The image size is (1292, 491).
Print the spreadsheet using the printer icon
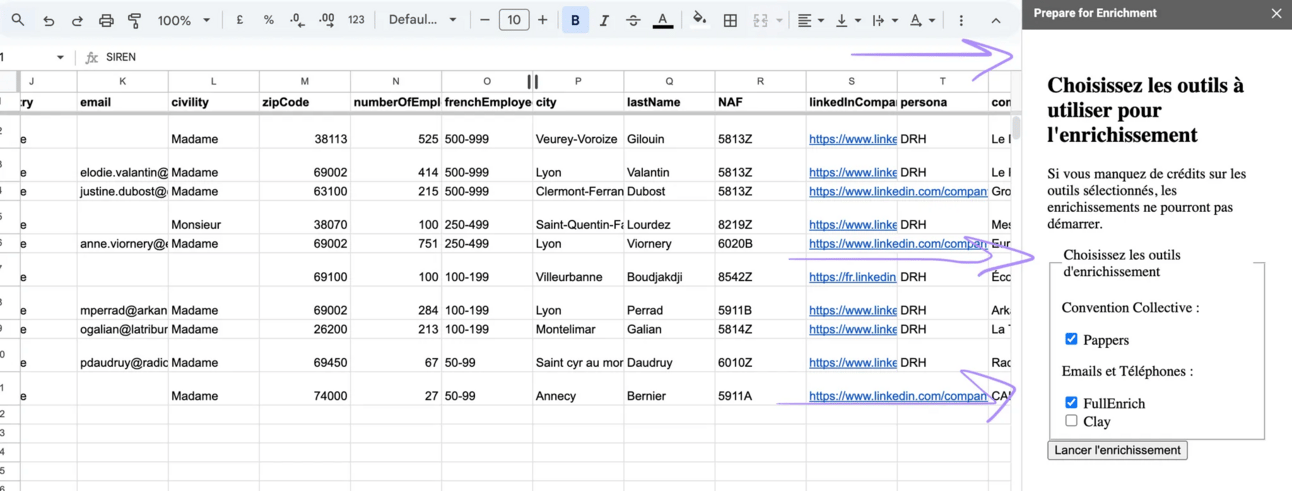pyautogui.click(x=106, y=20)
